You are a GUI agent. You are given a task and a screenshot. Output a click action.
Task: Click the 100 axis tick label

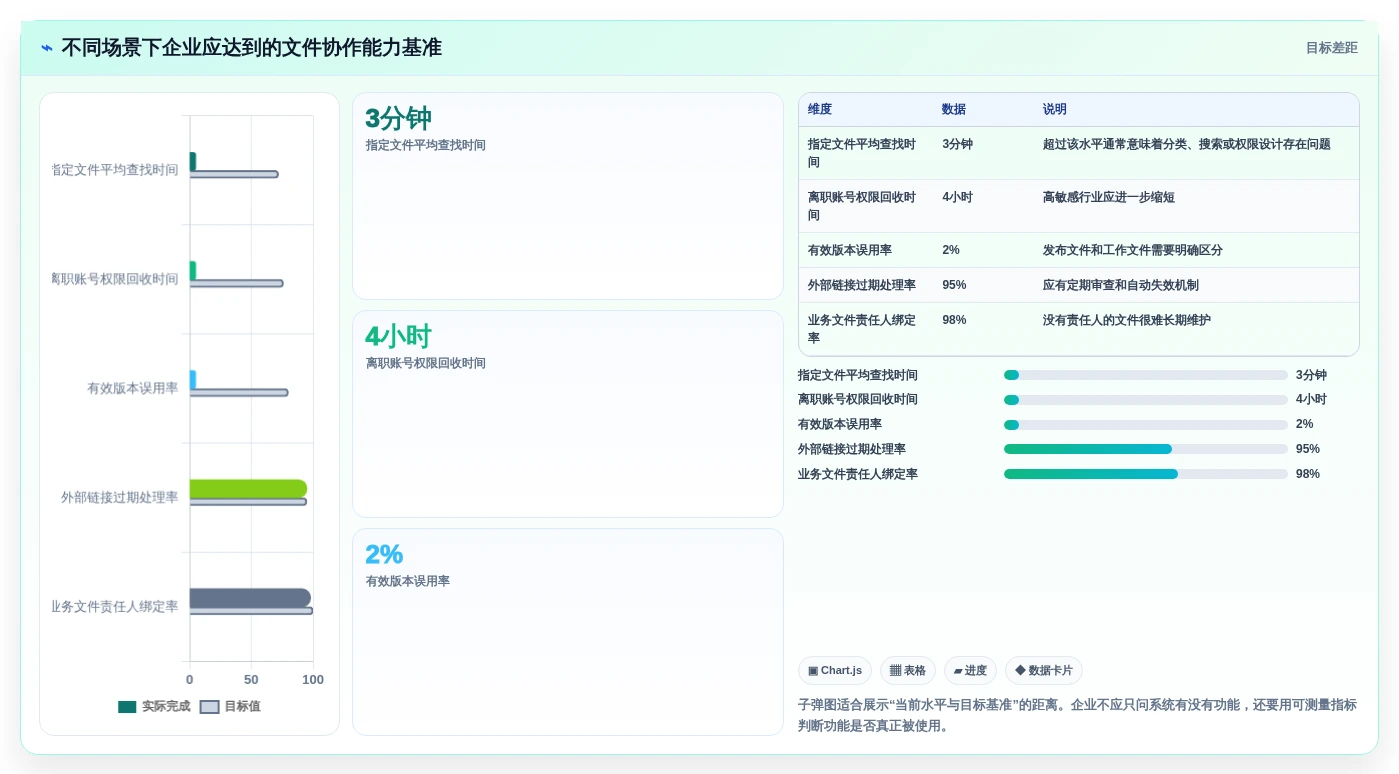(313, 680)
